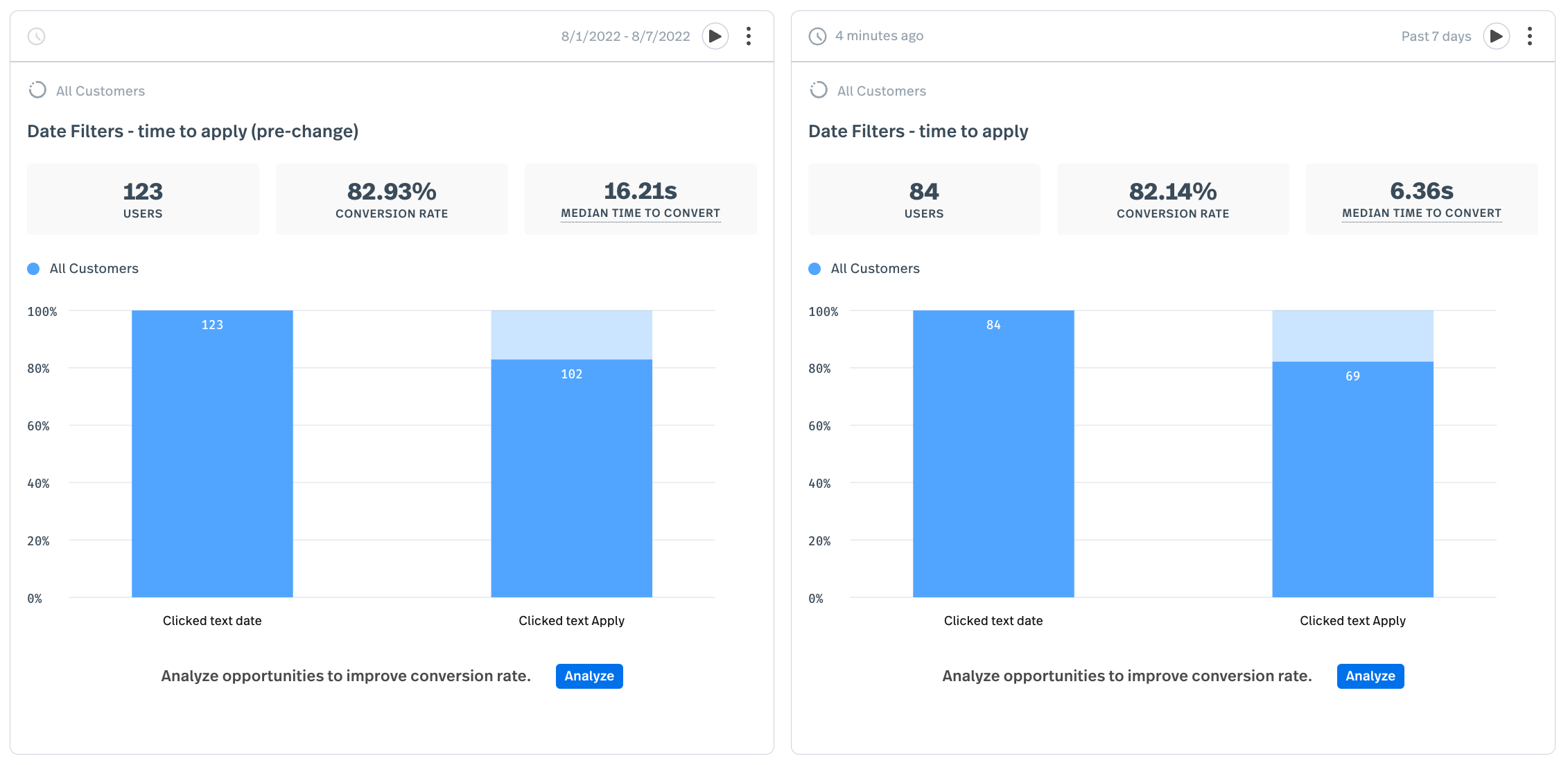Click the 69 Clicked text Apply bar
The image size is (1568, 765).
pos(1352,478)
